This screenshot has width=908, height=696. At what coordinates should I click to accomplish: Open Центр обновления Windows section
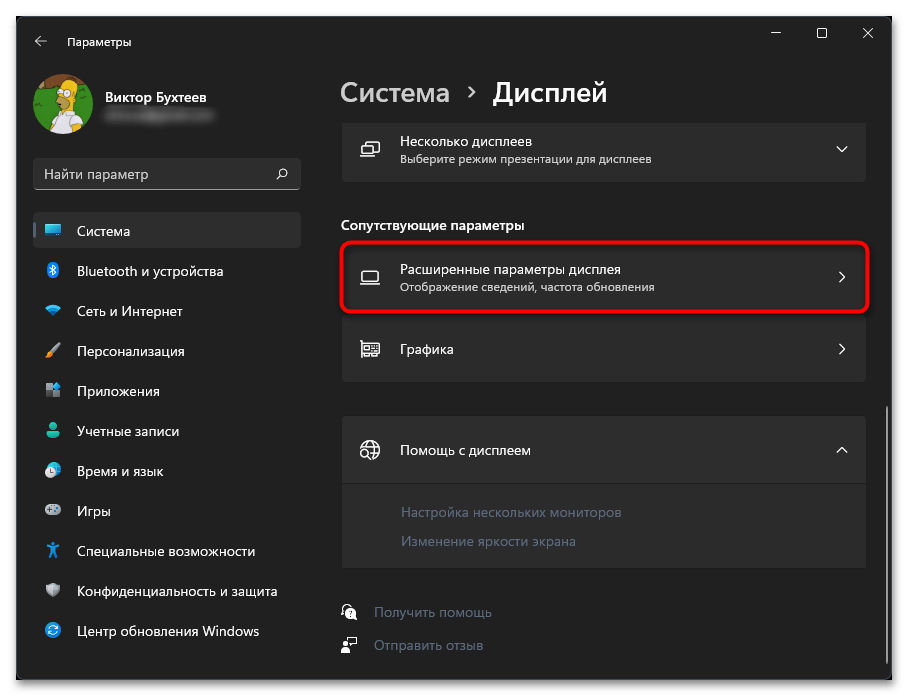coord(167,631)
